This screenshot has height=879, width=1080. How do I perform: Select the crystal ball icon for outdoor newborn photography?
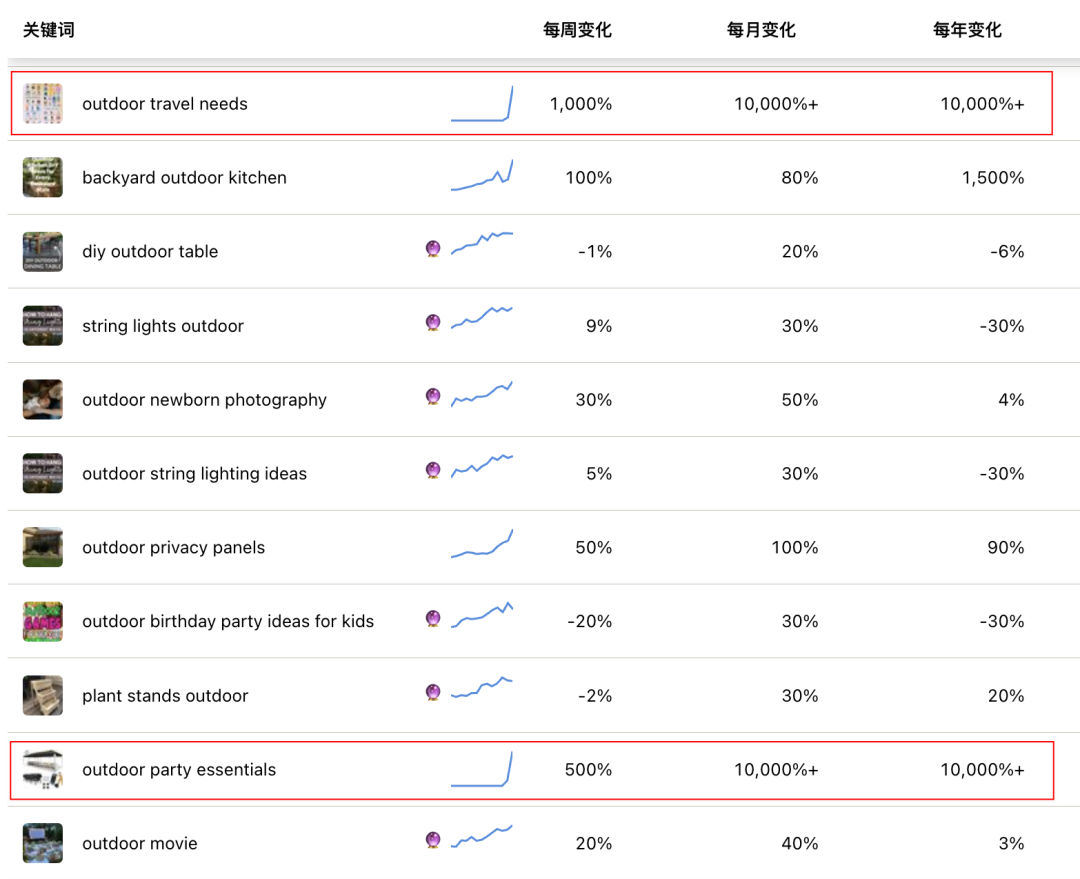pyautogui.click(x=433, y=397)
